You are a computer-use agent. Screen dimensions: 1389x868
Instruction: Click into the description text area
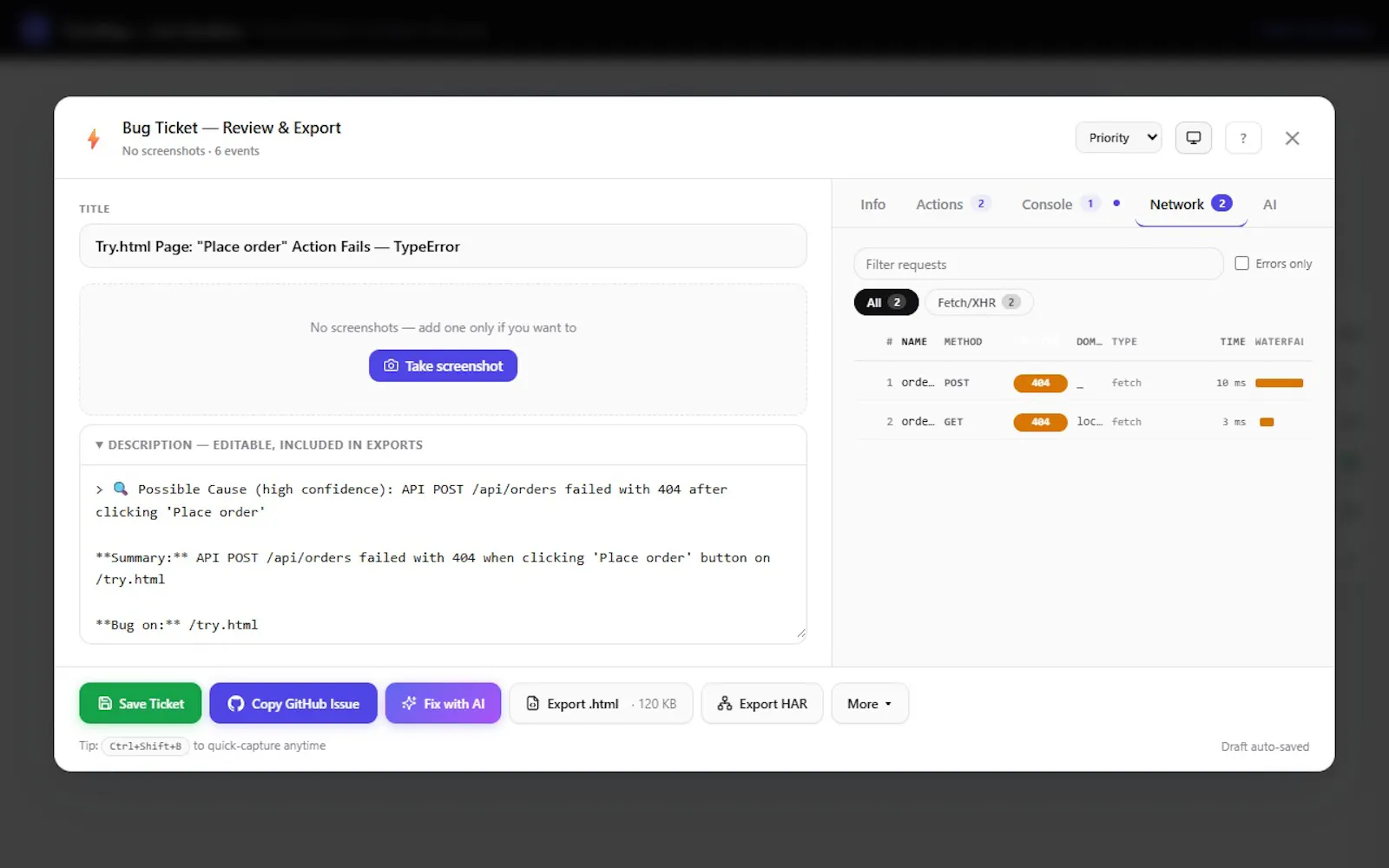[x=443, y=554]
